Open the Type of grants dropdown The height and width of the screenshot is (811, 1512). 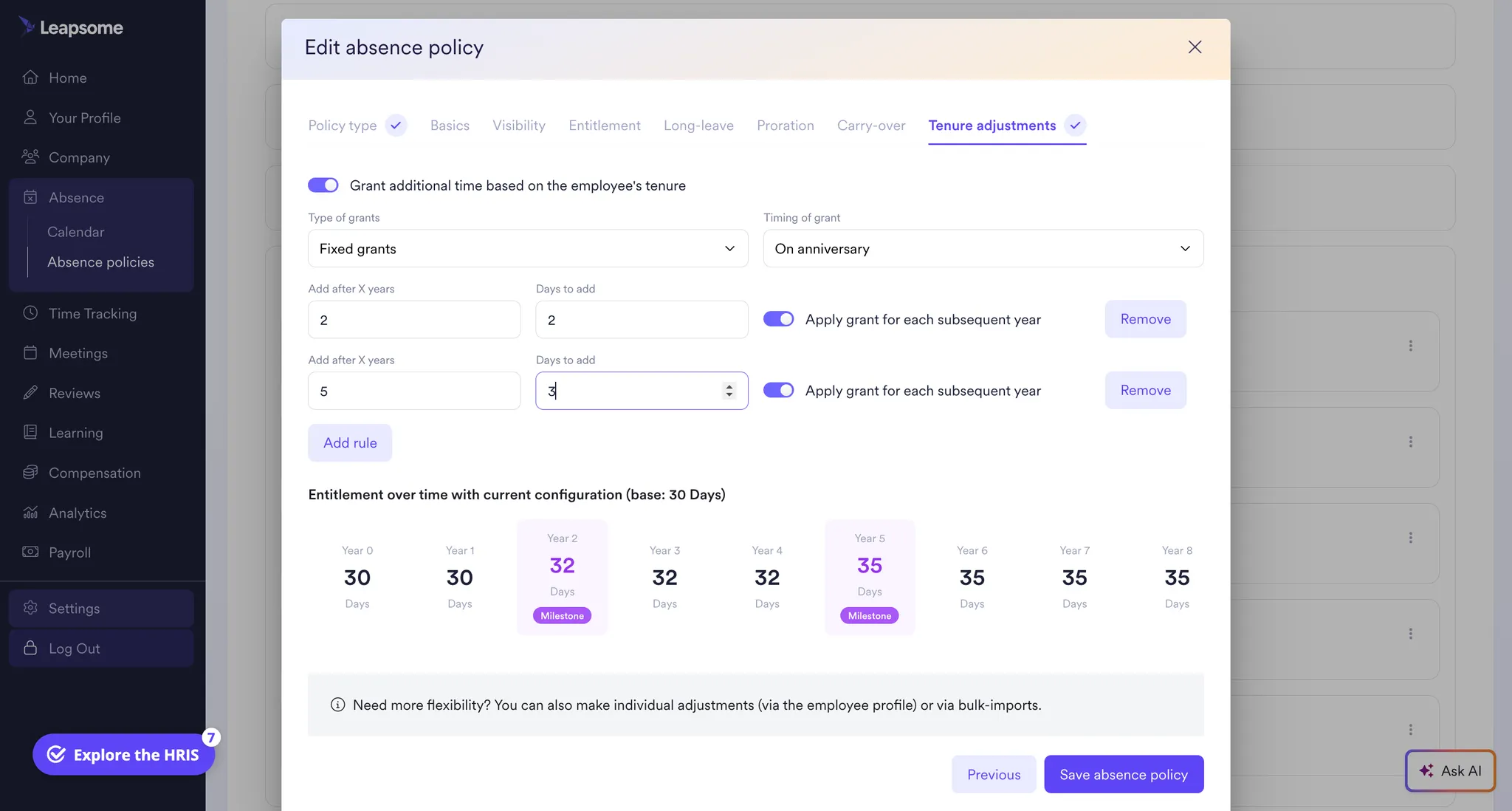526,248
